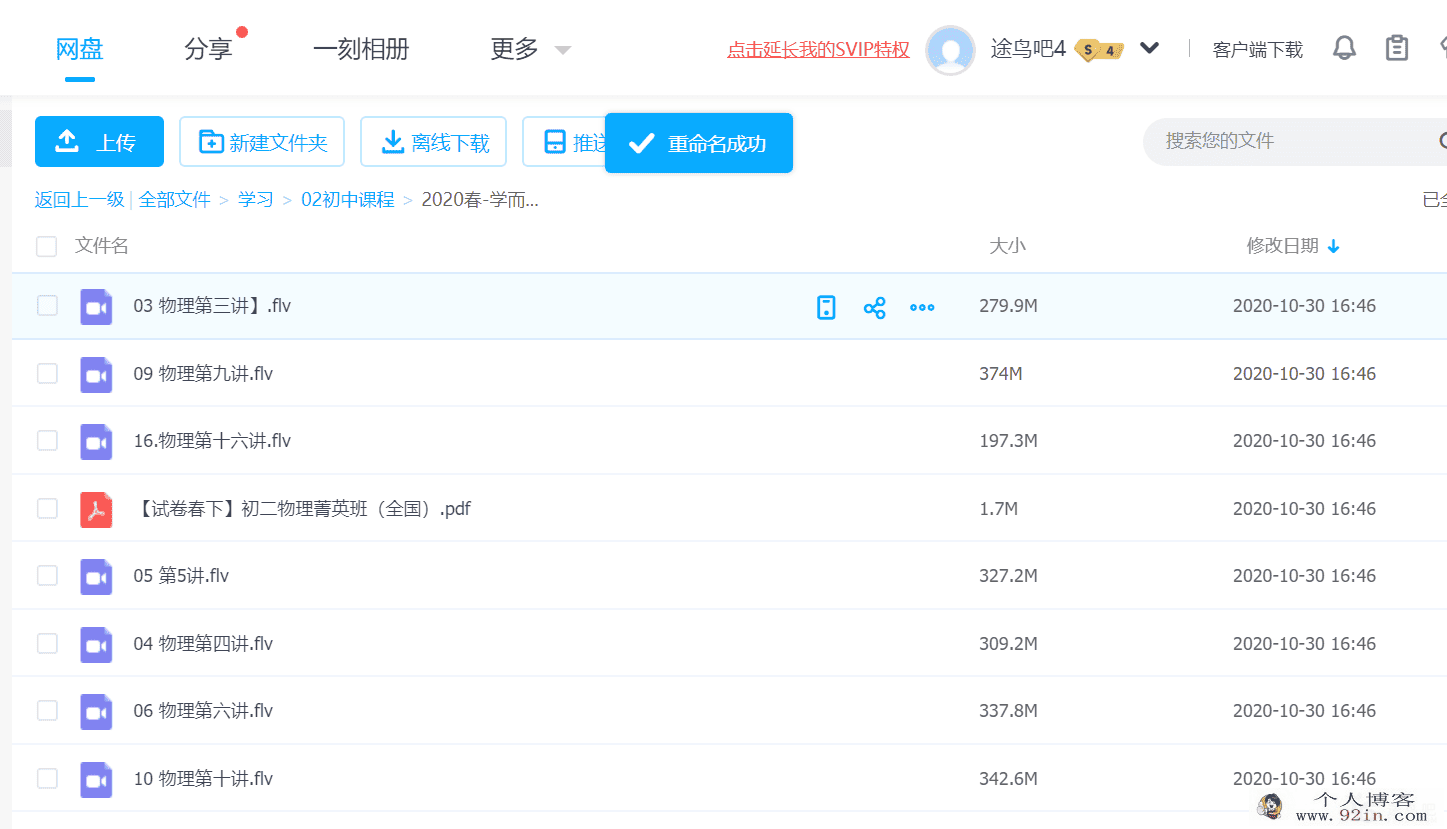Image resolution: width=1447 pixels, height=829 pixels.
Task: Open the notification bell
Action: pos(1345,48)
